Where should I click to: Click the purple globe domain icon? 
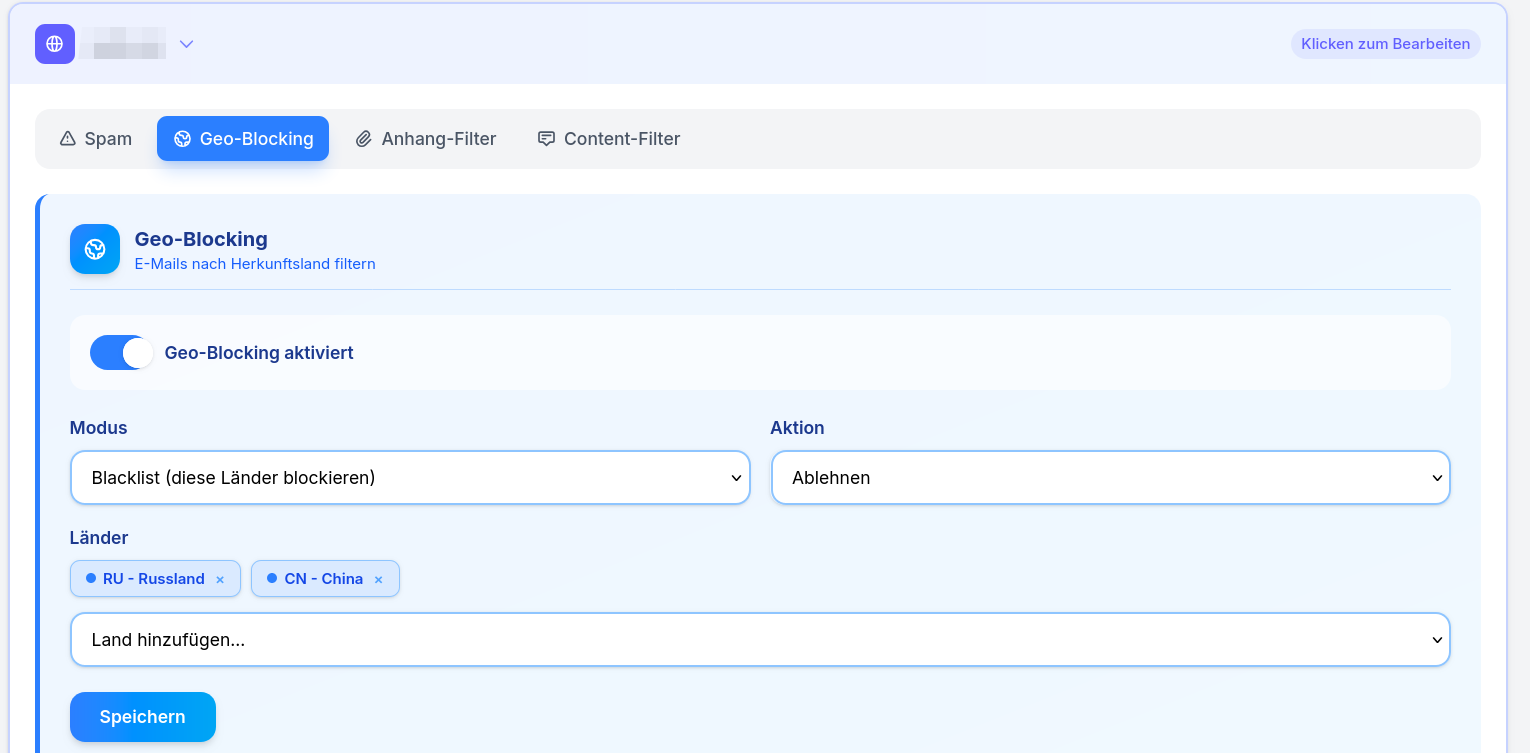(55, 44)
